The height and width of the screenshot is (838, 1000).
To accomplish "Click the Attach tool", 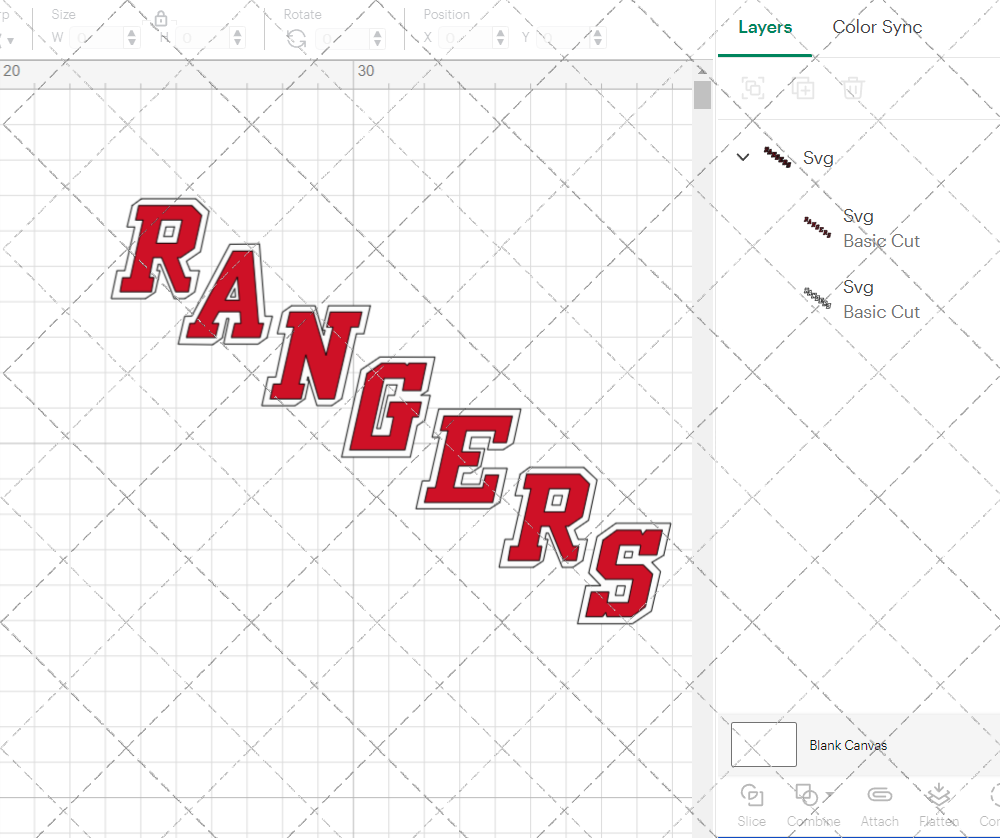I will (879, 806).
